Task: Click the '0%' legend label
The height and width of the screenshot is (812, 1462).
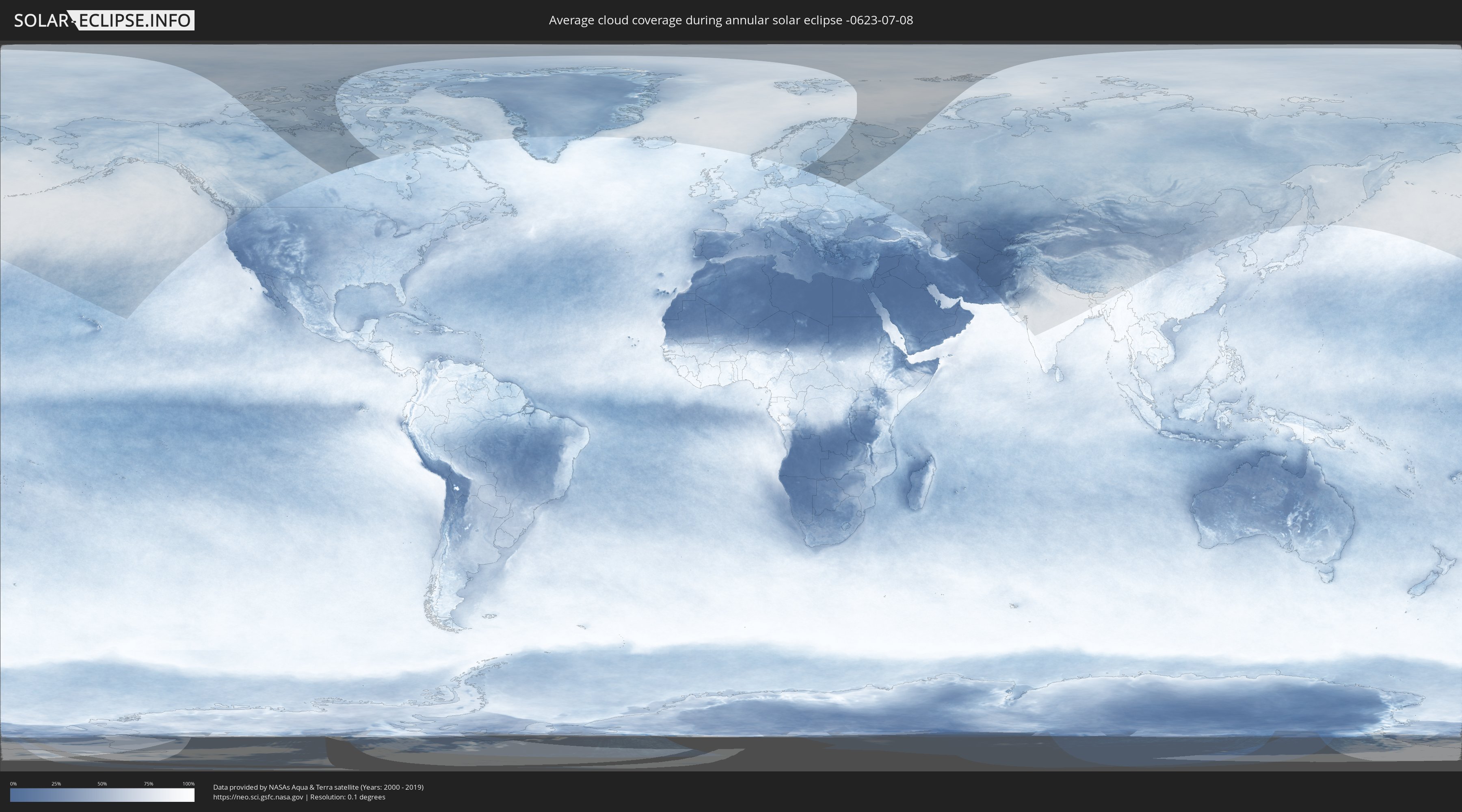Action: pyautogui.click(x=14, y=784)
